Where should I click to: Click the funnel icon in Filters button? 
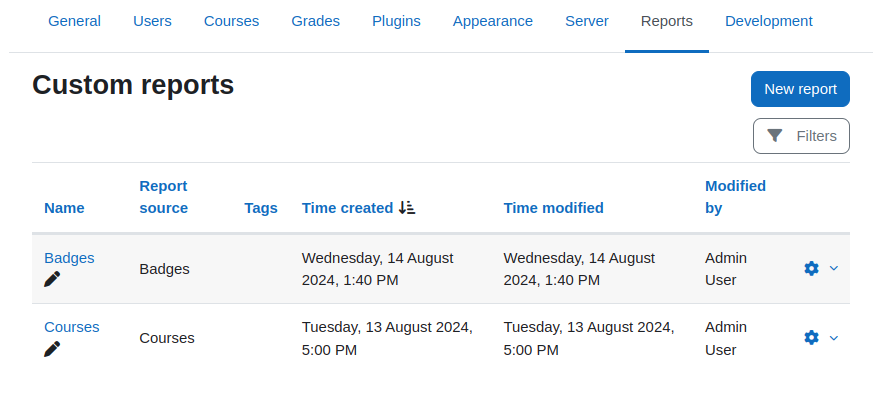(x=775, y=136)
